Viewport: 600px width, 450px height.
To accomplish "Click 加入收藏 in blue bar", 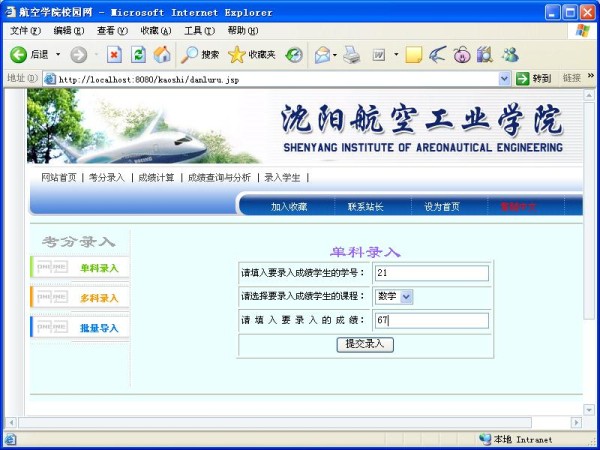I will coord(289,207).
